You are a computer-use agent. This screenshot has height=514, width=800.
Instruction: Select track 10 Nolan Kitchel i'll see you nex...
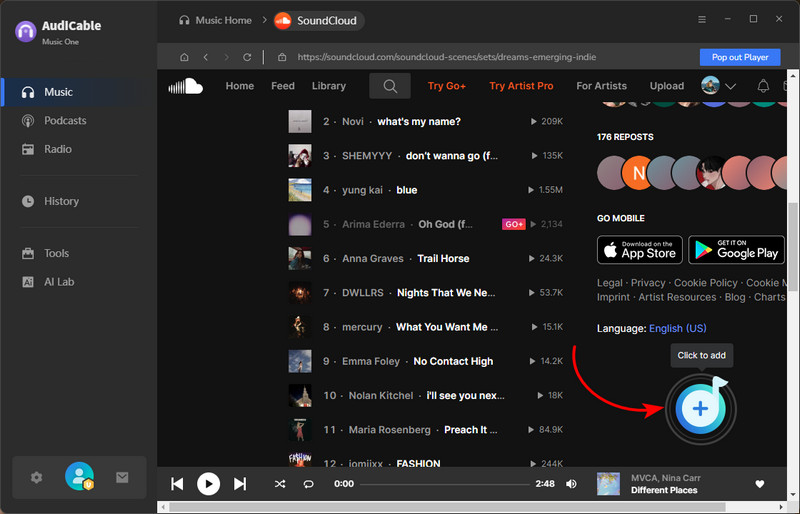(426, 395)
